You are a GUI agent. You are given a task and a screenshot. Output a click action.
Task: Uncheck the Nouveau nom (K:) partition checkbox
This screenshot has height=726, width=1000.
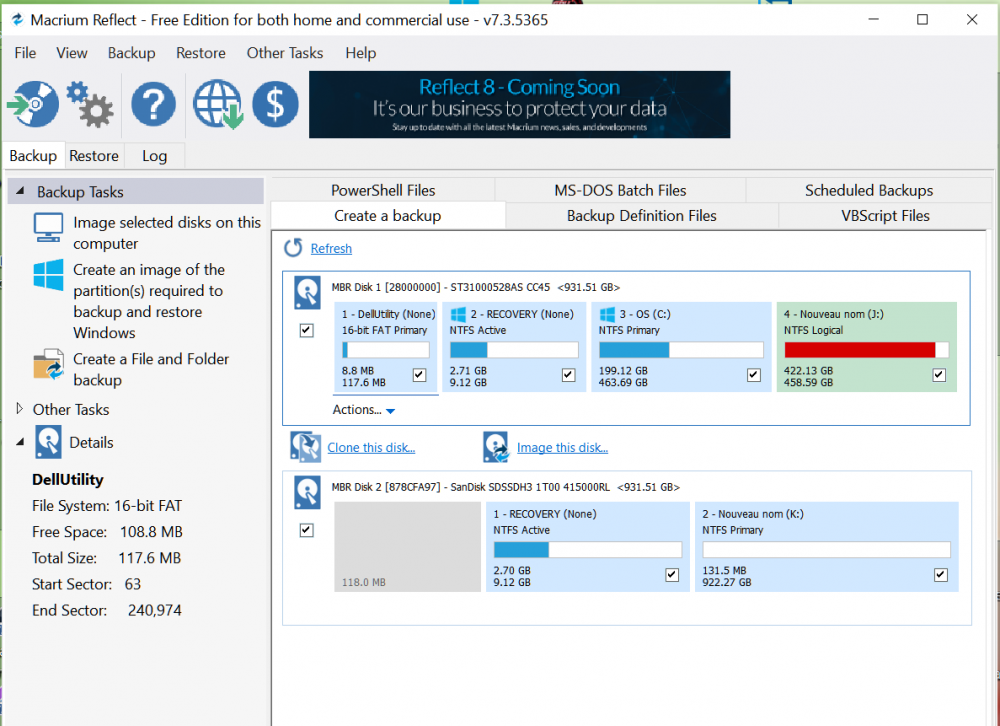[x=940, y=575]
